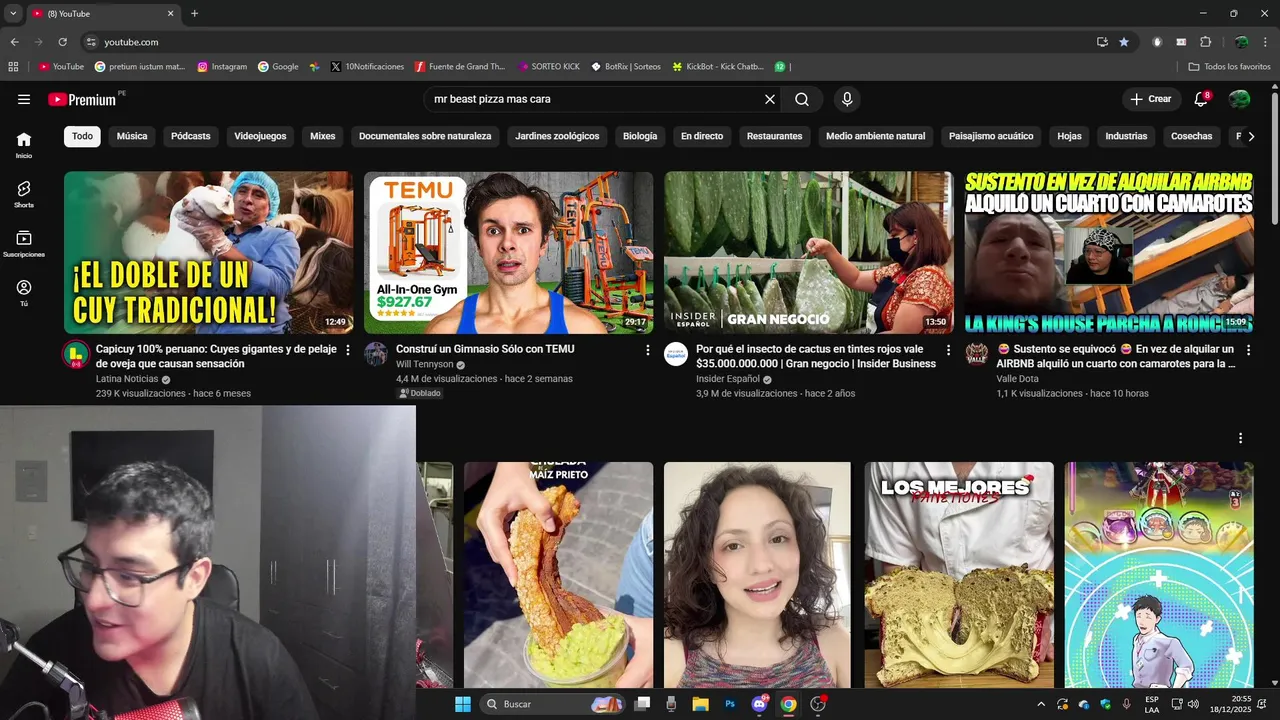Select the Videojuegos filter chip
Screen dimensions: 1280x720
click(260, 136)
